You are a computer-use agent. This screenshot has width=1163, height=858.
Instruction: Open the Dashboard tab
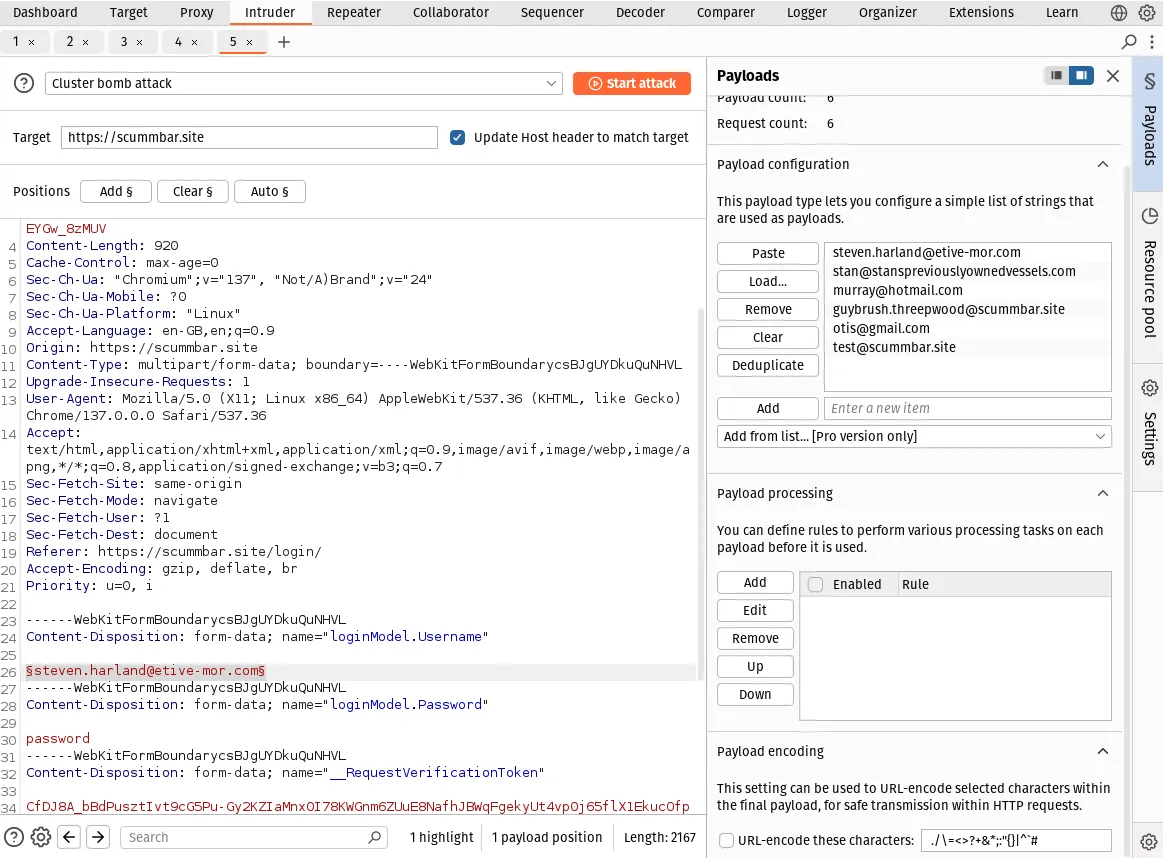pyautogui.click(x=45, y=13)
